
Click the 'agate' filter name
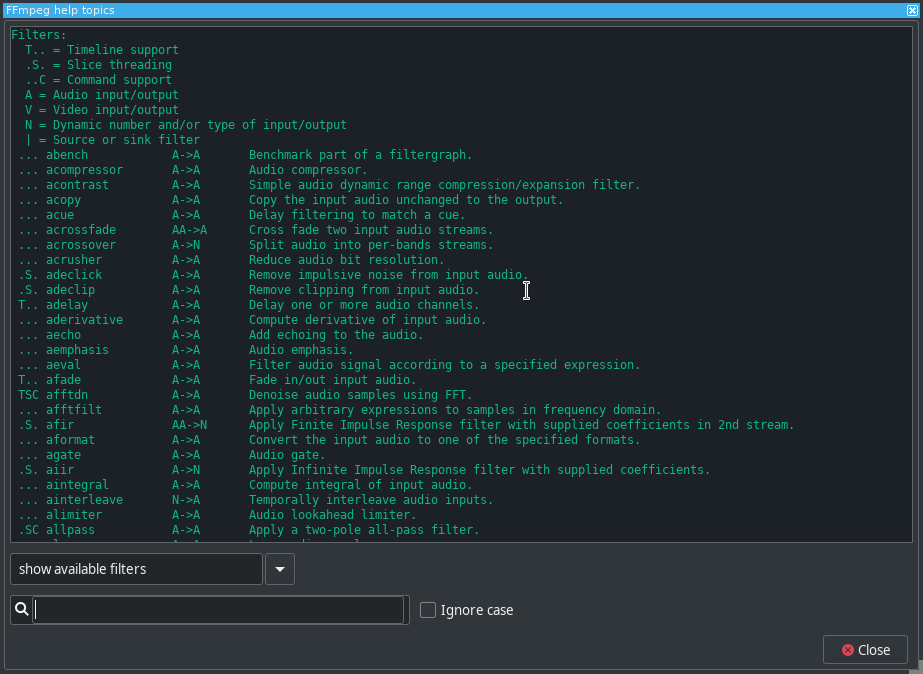(x=64, y=455)
